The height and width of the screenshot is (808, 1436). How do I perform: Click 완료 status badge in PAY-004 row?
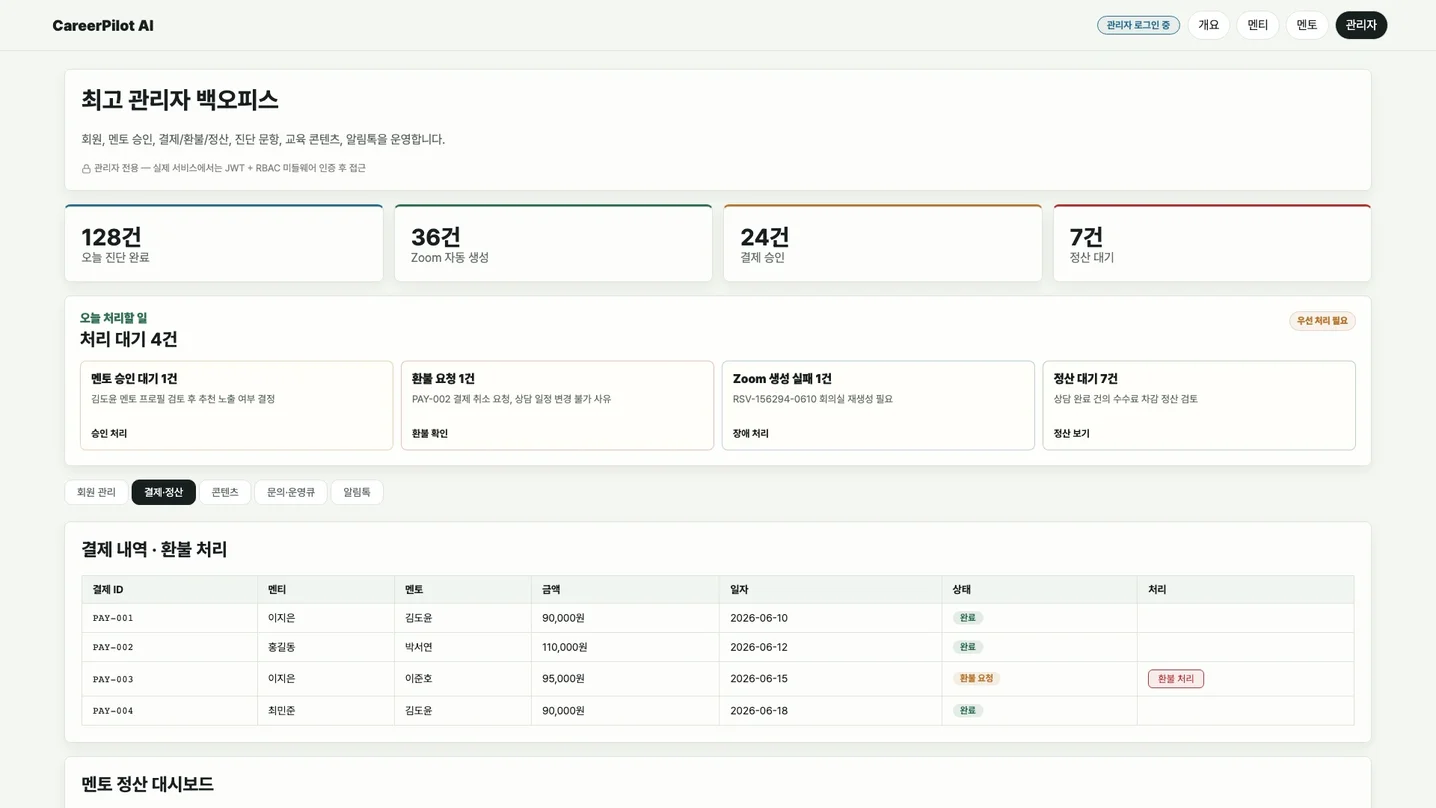coord(967,711)
